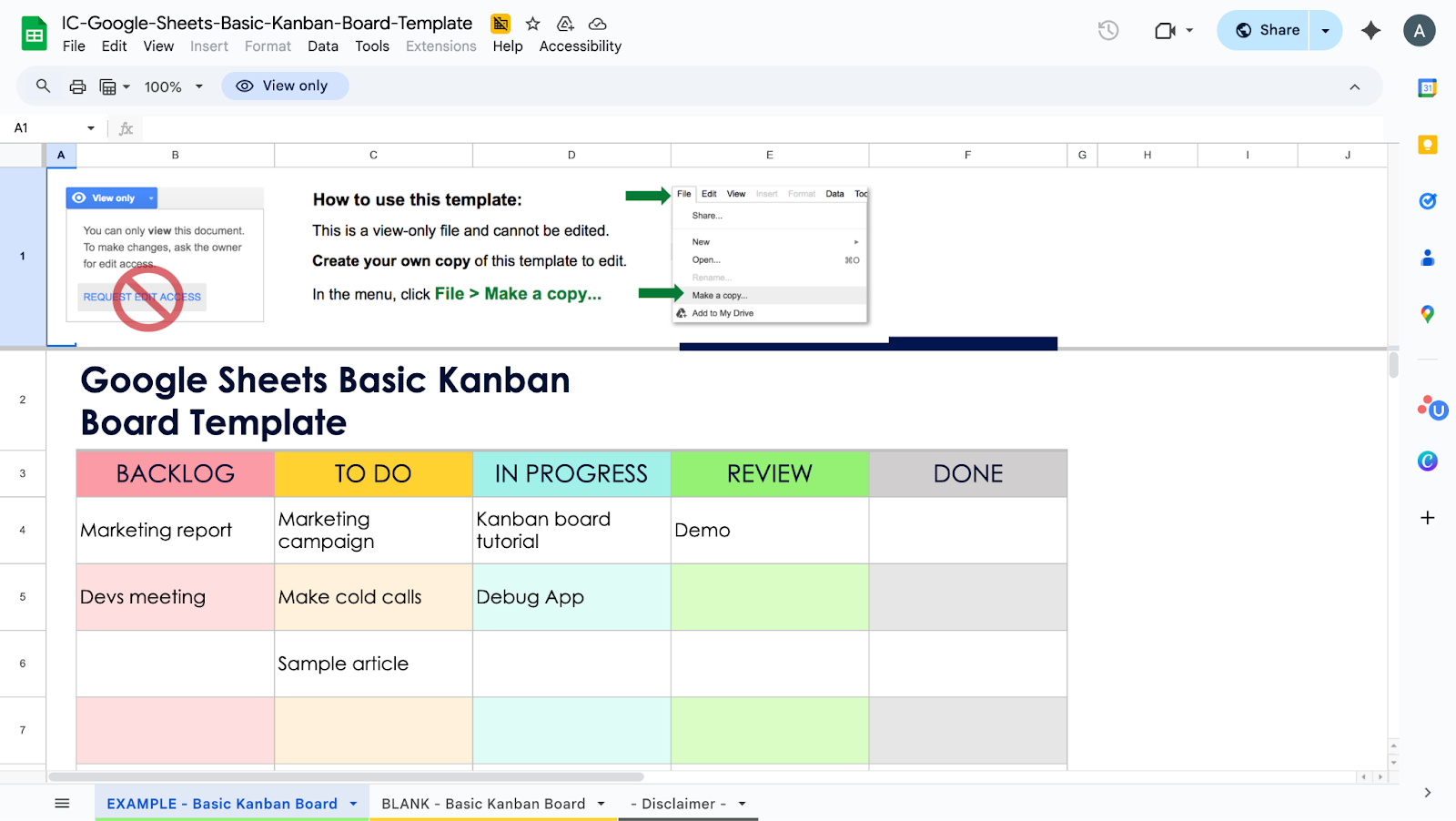The image size is (1456, 821).
Task: Open the Tools menu
Action: tap(372, 46)
